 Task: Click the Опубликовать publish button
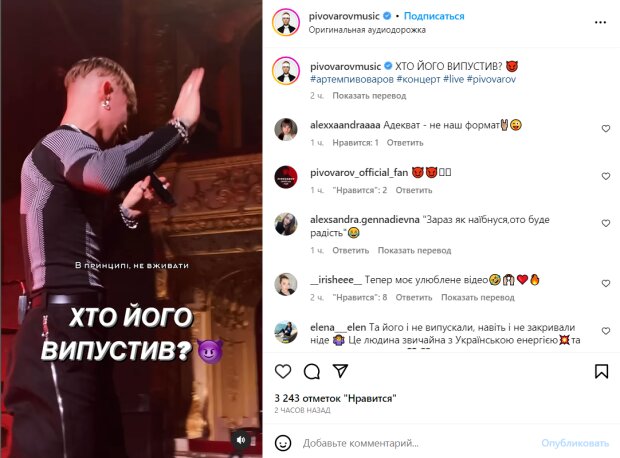click(575, 443)
